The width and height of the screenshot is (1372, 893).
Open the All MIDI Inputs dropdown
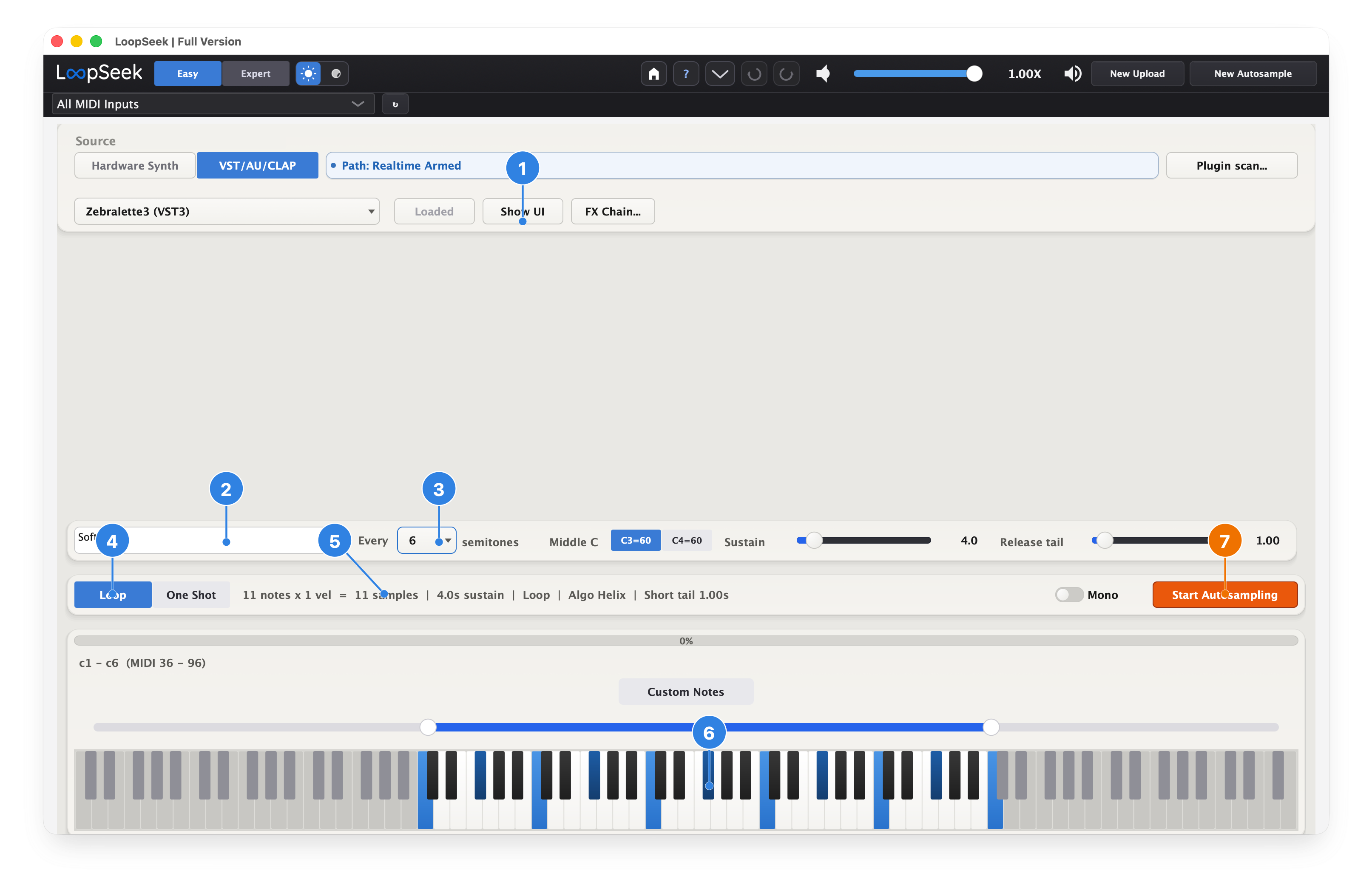click(x=213, y=104)
